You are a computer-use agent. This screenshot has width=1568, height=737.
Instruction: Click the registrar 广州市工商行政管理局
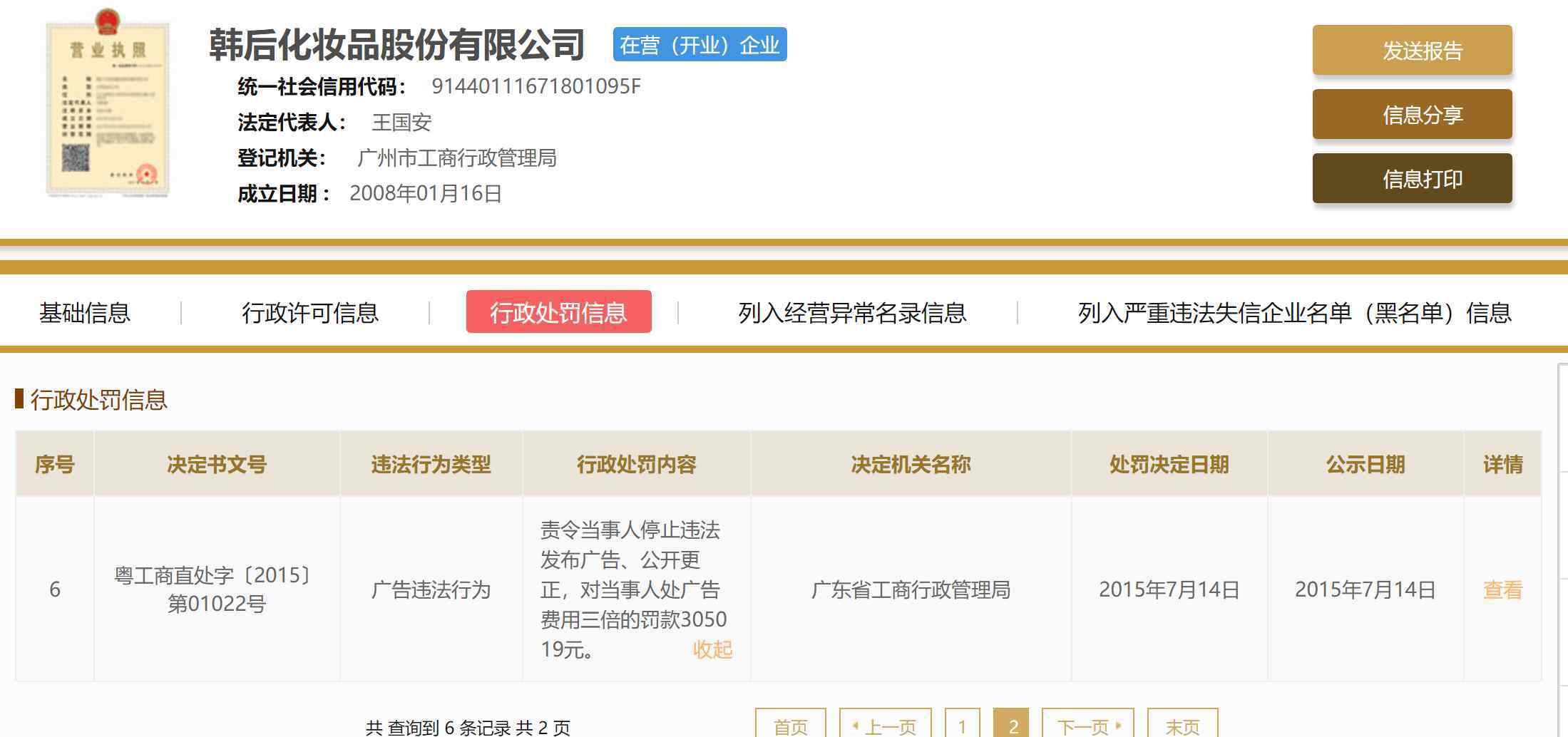(x=456, y=158)
